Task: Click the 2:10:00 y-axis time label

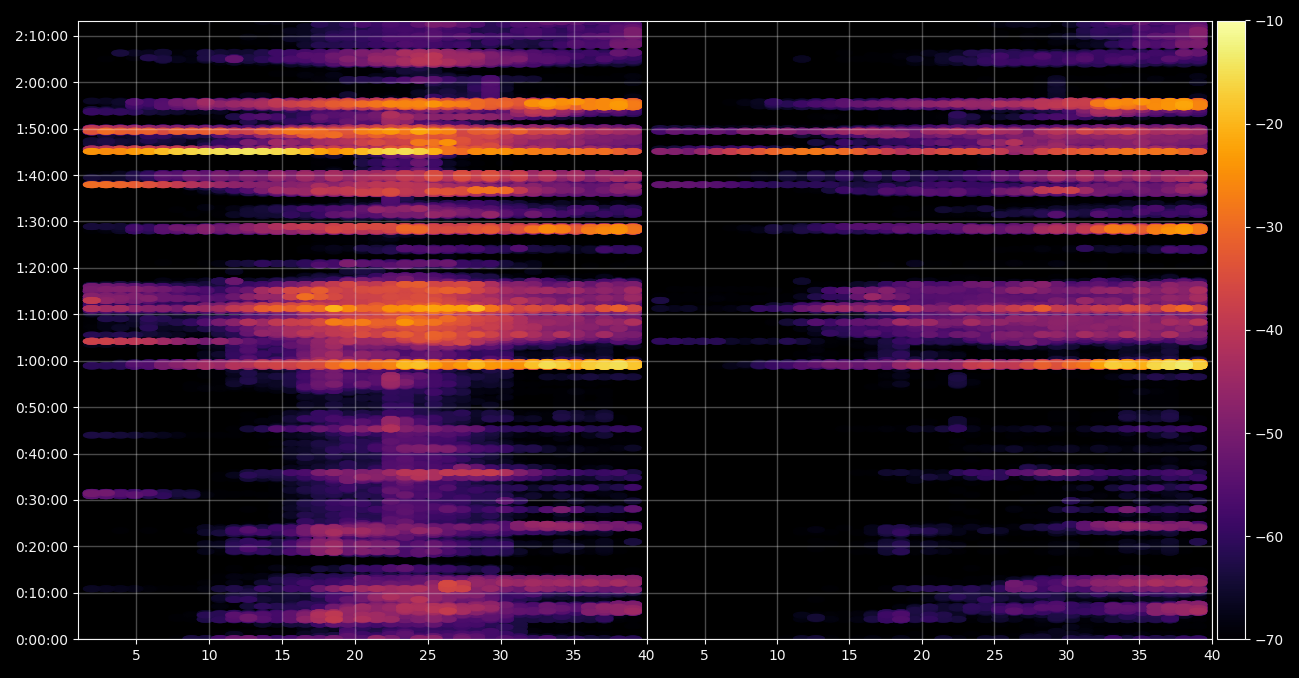Action: pos(43,36)
